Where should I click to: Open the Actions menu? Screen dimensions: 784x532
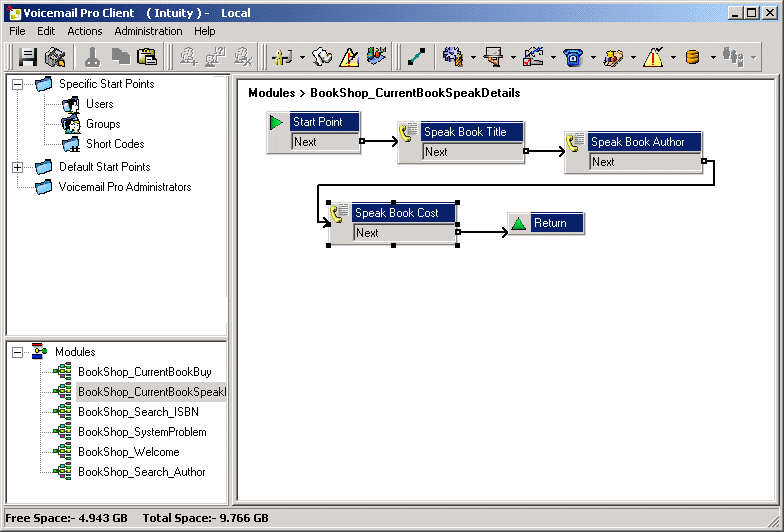(84, 31)
